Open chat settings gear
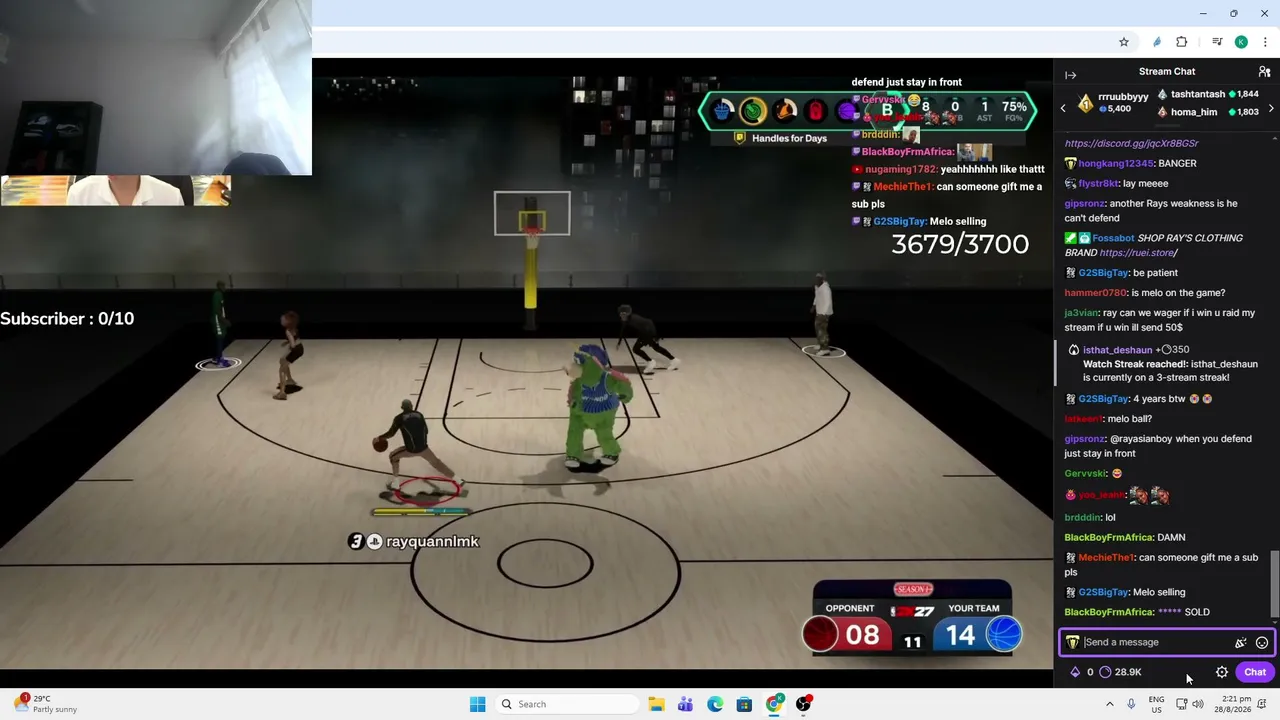Screen dimensions: 1280x720 pos(1222,672)
